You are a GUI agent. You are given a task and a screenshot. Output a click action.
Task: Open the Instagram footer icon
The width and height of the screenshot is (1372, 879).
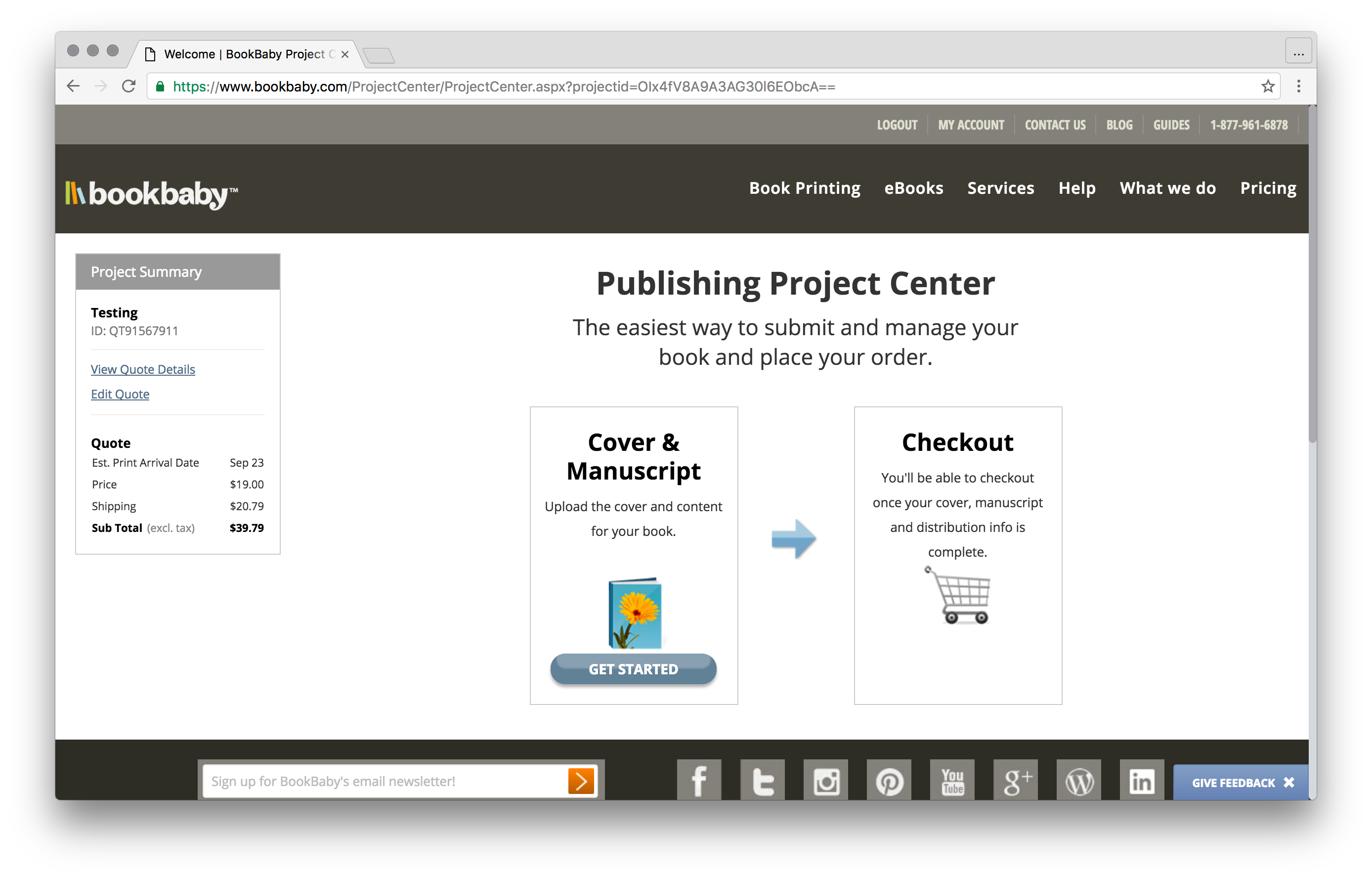pos(825,780)
